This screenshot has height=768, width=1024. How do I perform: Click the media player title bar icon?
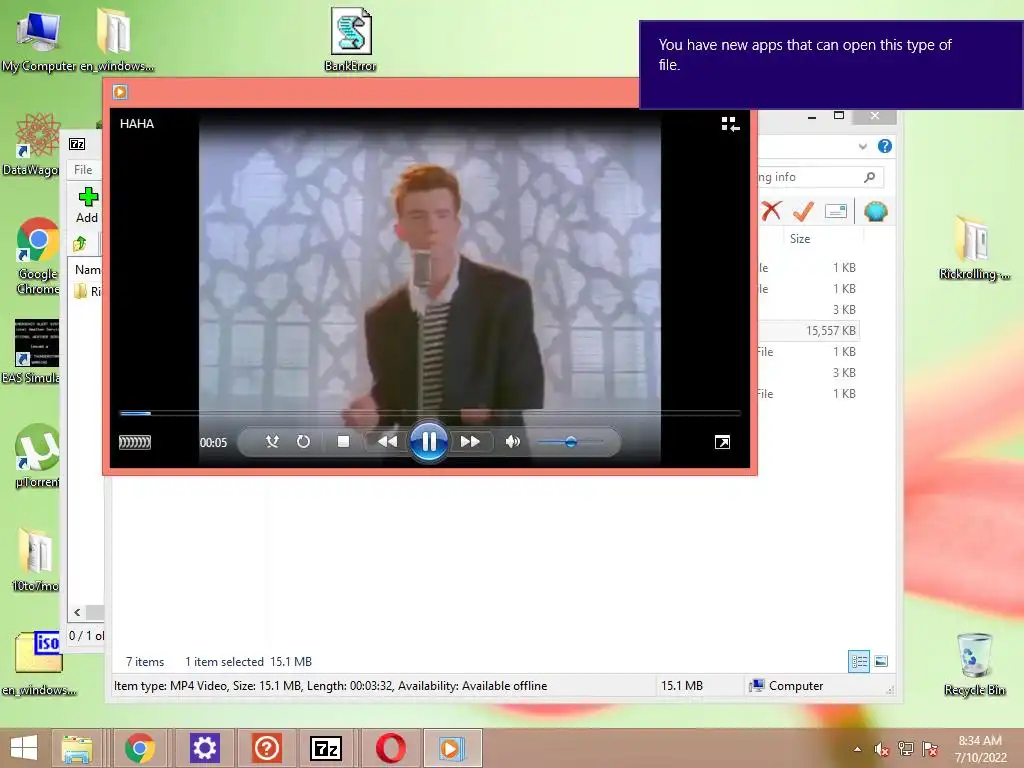pos(120,92)
